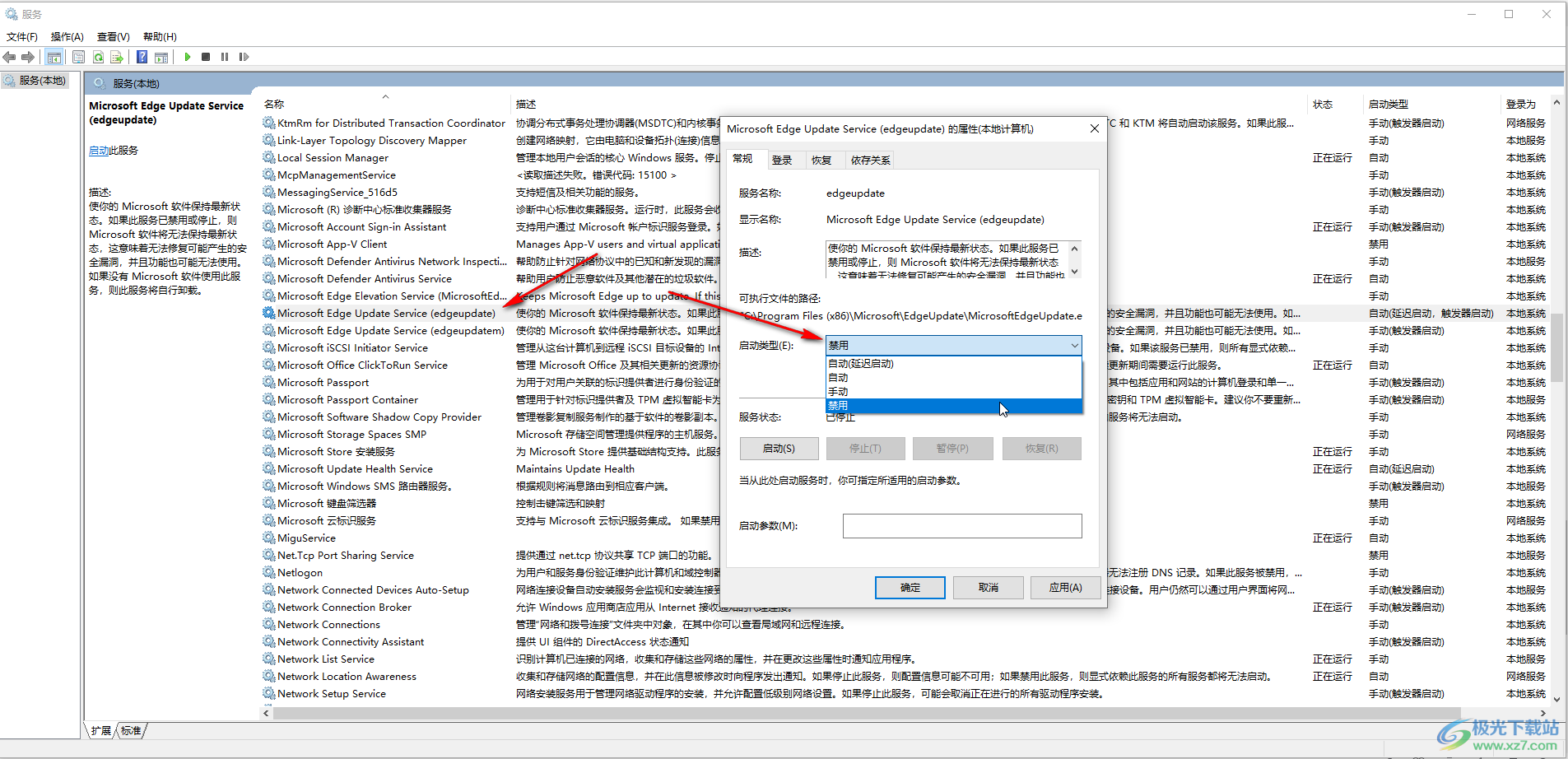Viewport: 1568px width, 759px height.
Task: Switch to the 恢复 tab in properties dialog
Action: [821, 160]
